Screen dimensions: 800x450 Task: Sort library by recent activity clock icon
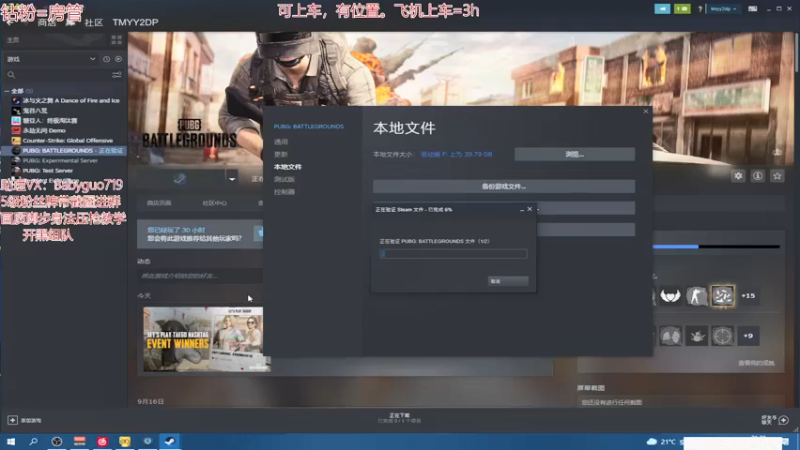[106, 59]
